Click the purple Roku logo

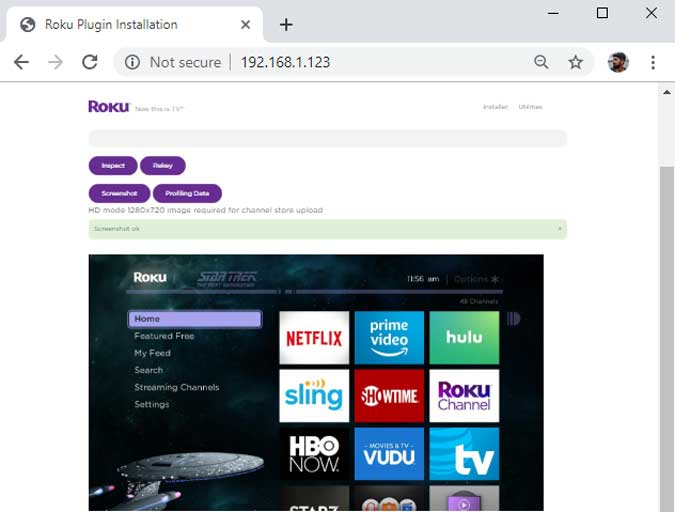[x=108, y=106]
